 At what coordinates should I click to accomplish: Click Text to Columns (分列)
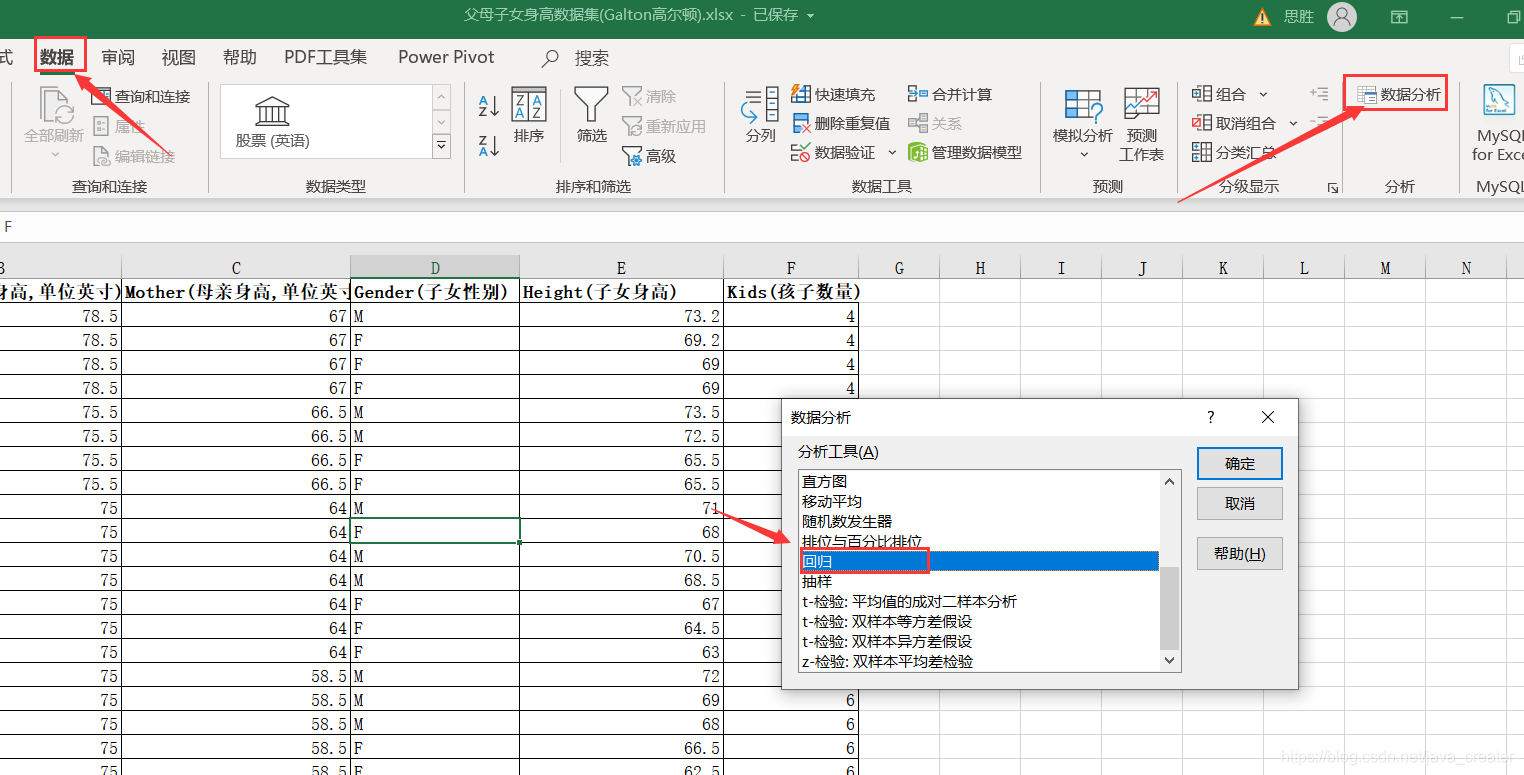pos(760,115)
